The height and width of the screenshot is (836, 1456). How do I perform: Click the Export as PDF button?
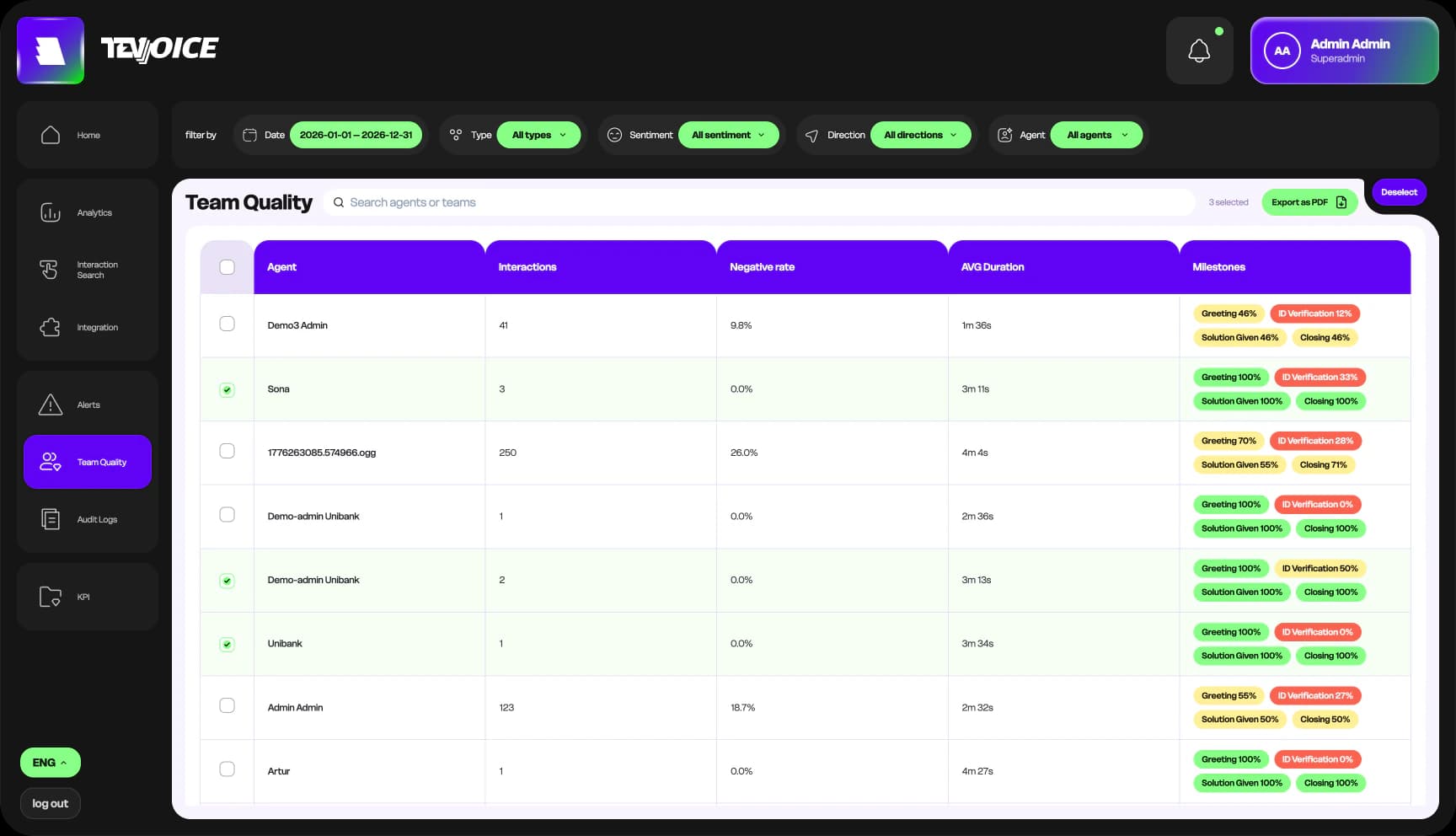1309,202
